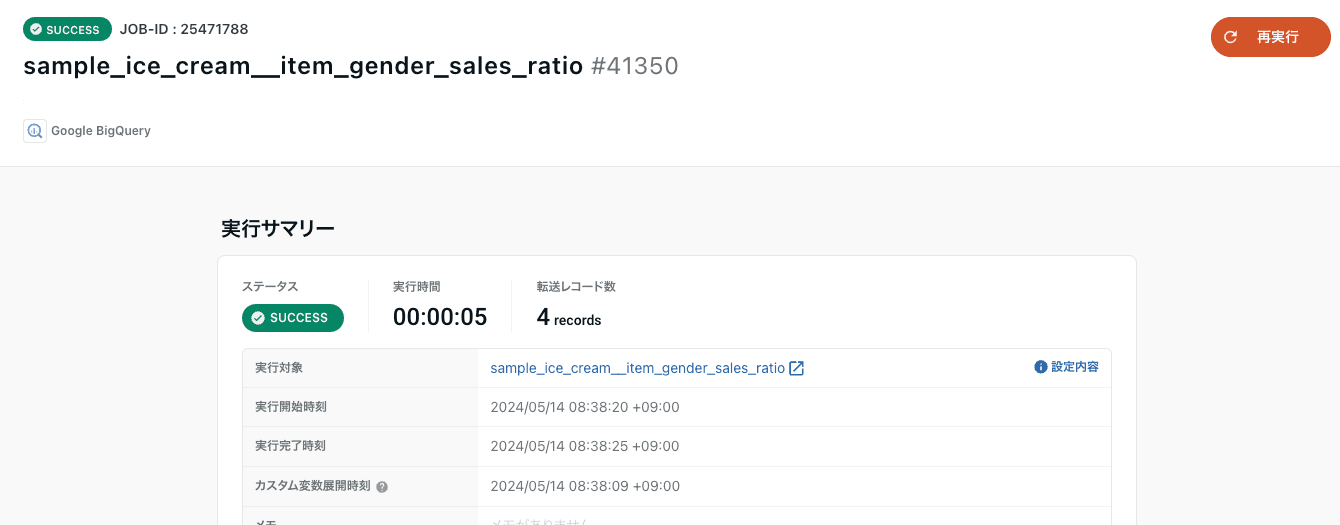Viewport: 1340px width, 525px height.
Task: Click the refresh arrow icon in 再実行
Action: point(1231,37)
